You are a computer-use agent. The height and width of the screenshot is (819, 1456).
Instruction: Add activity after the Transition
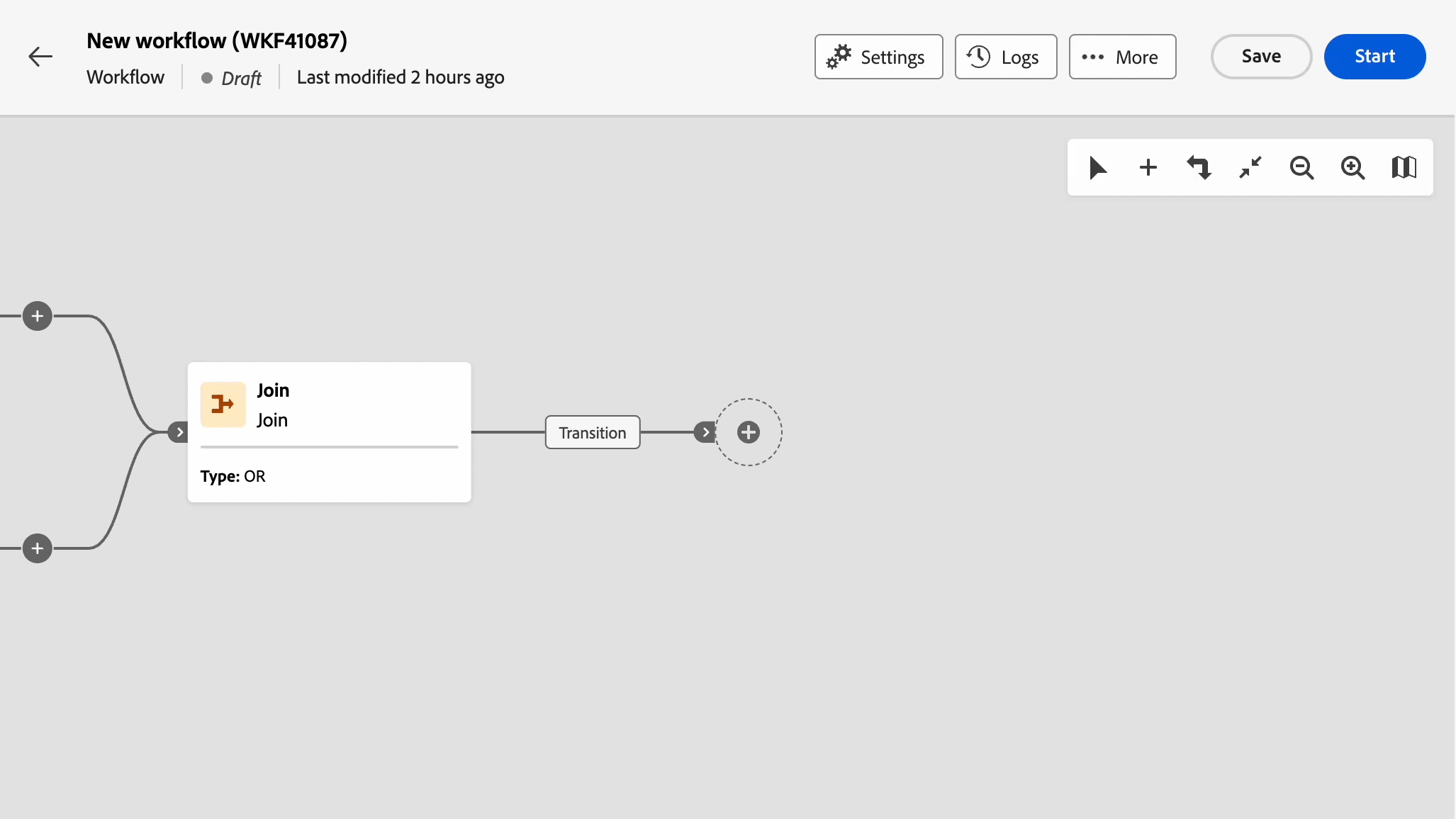(x=749, y=432)
